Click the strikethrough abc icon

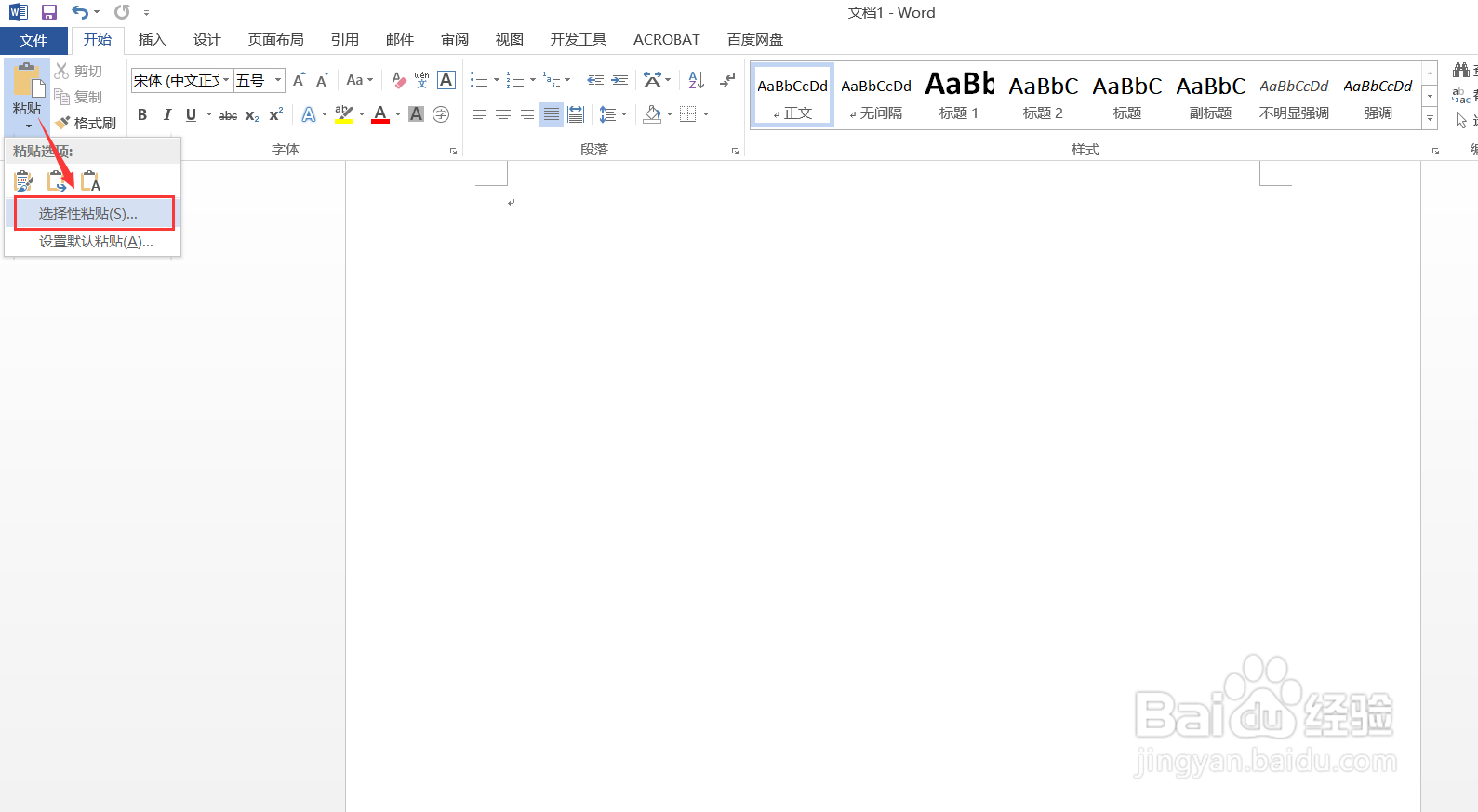[228, 115]
